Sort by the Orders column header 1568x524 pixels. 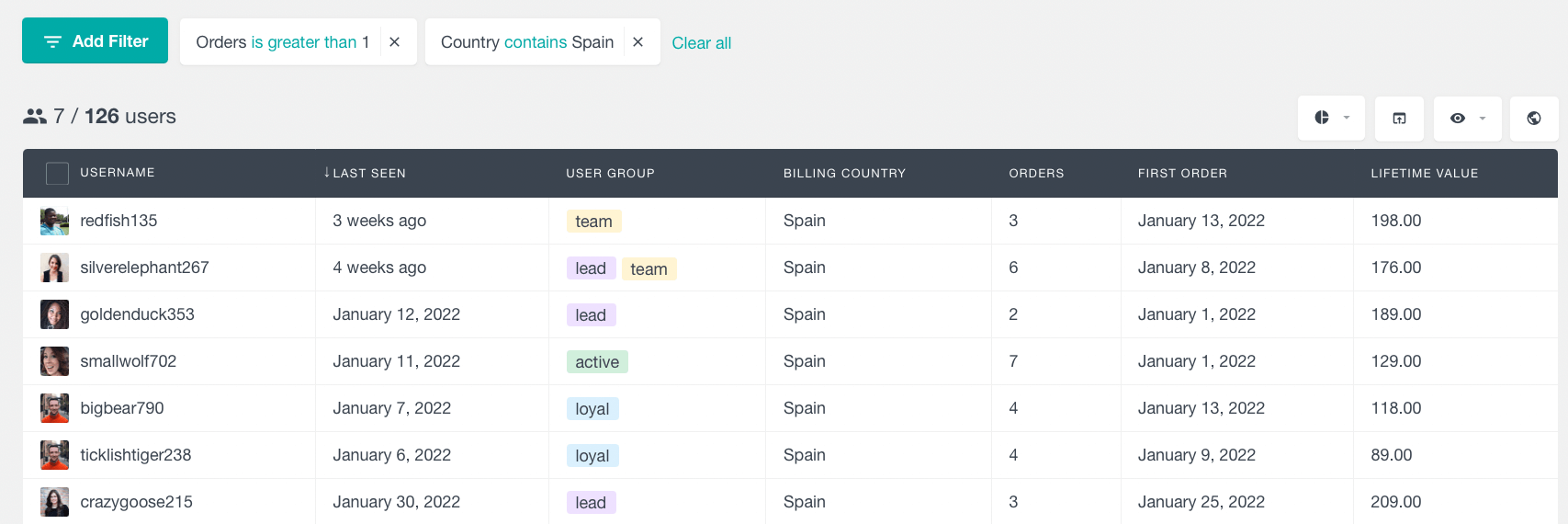coord(1036,173)
